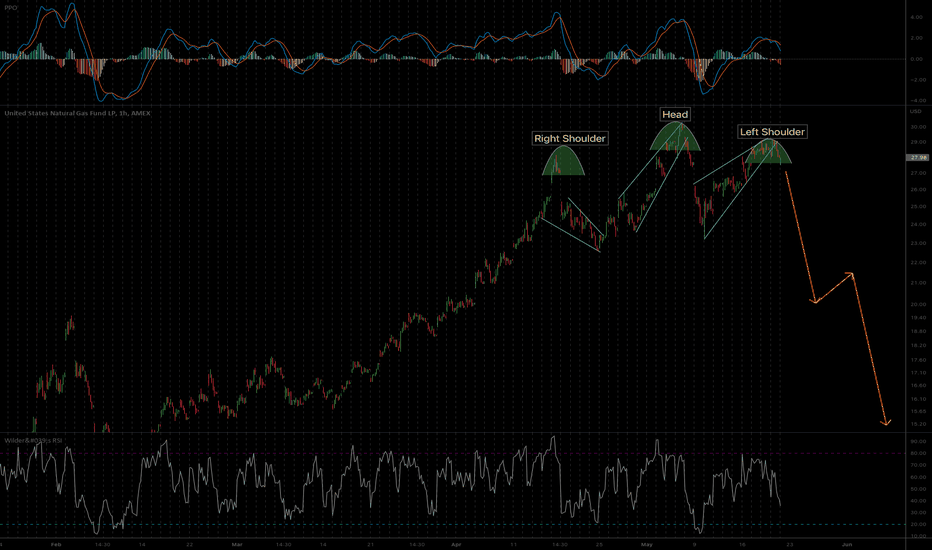Click the current price tag 27.98
The height and width of the screenshot is (550, 932).
point(918,158)
